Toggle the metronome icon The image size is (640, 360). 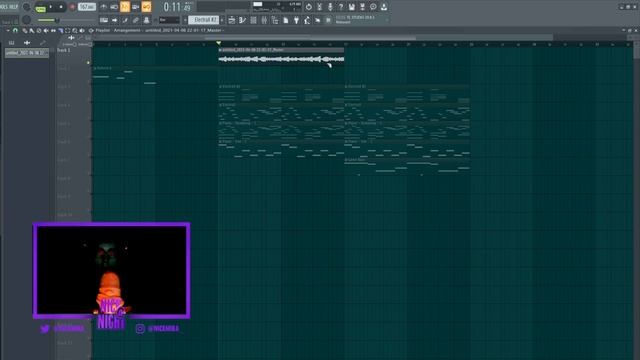click(x=104, y=7)
